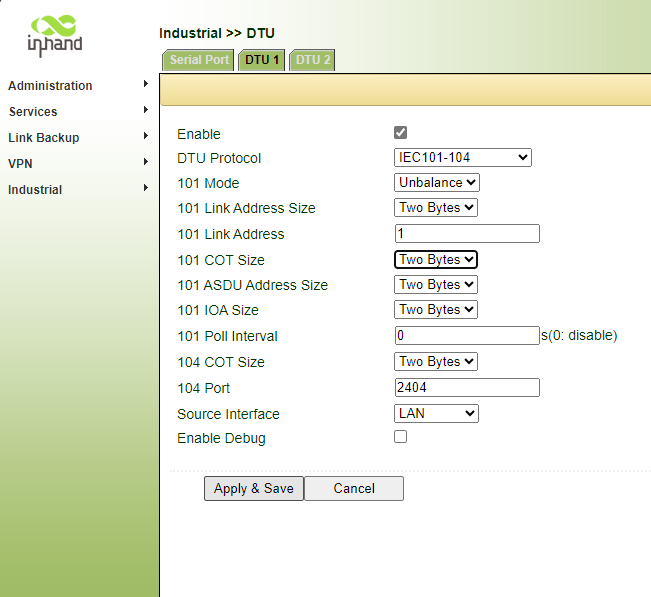Switch to the Serial Port tab
The image size is (651, 597).
[198, 60]
